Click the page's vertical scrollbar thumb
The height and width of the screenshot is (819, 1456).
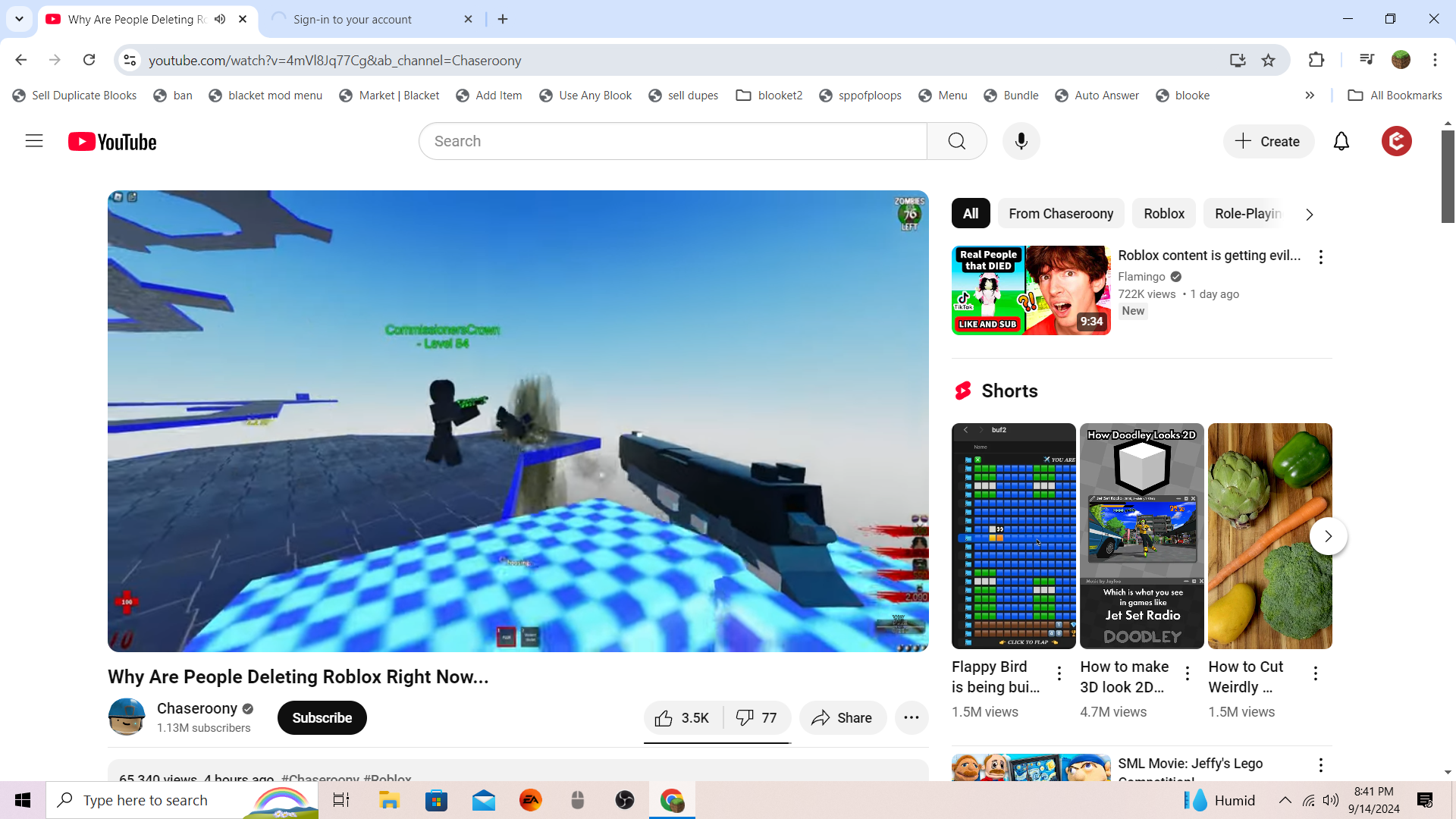pyautogui.click(x=1447, y=176)
